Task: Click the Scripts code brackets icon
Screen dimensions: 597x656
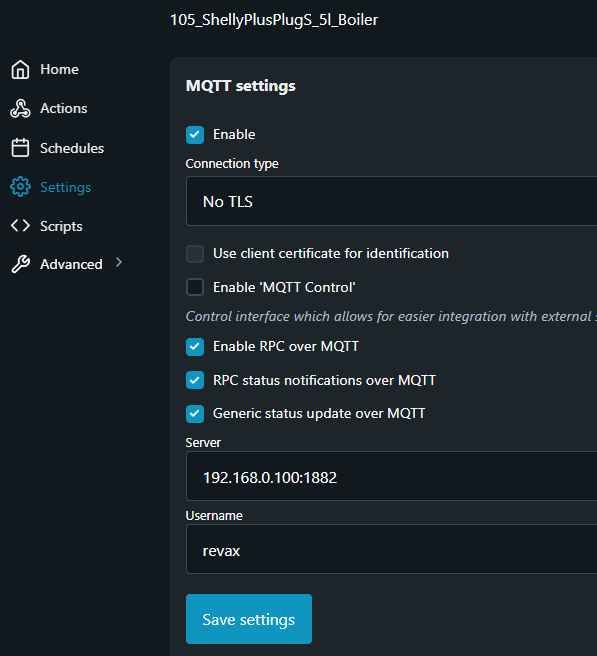Action: 20,226
